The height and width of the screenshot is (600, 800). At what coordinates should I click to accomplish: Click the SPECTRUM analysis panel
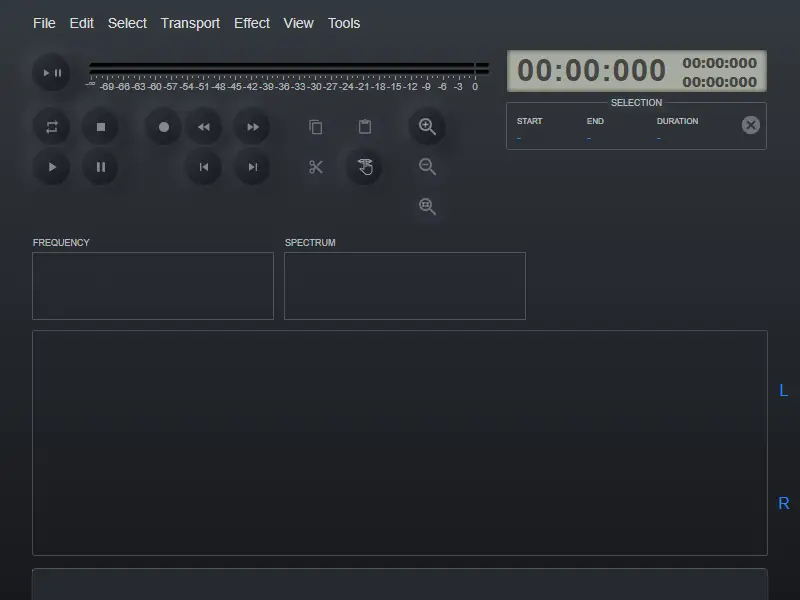tap(405, 286)
